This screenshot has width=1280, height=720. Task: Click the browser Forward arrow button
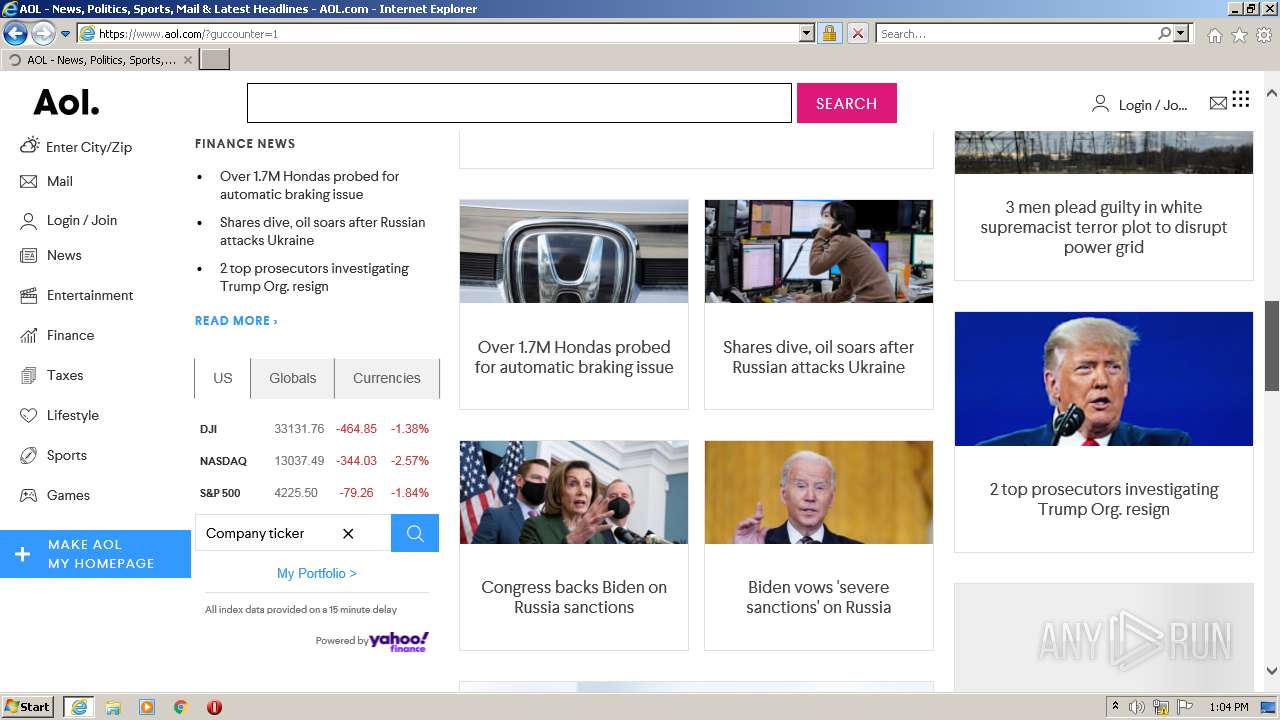[x=43, y=33]
